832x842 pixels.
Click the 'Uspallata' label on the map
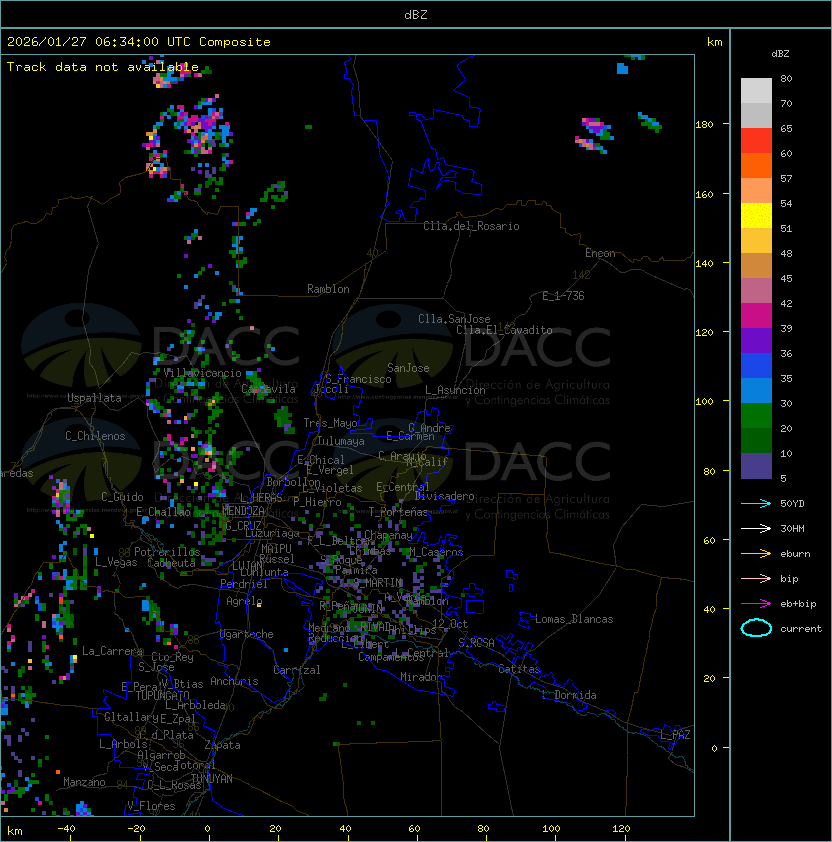pyautogui.click(x=94, y=398)
